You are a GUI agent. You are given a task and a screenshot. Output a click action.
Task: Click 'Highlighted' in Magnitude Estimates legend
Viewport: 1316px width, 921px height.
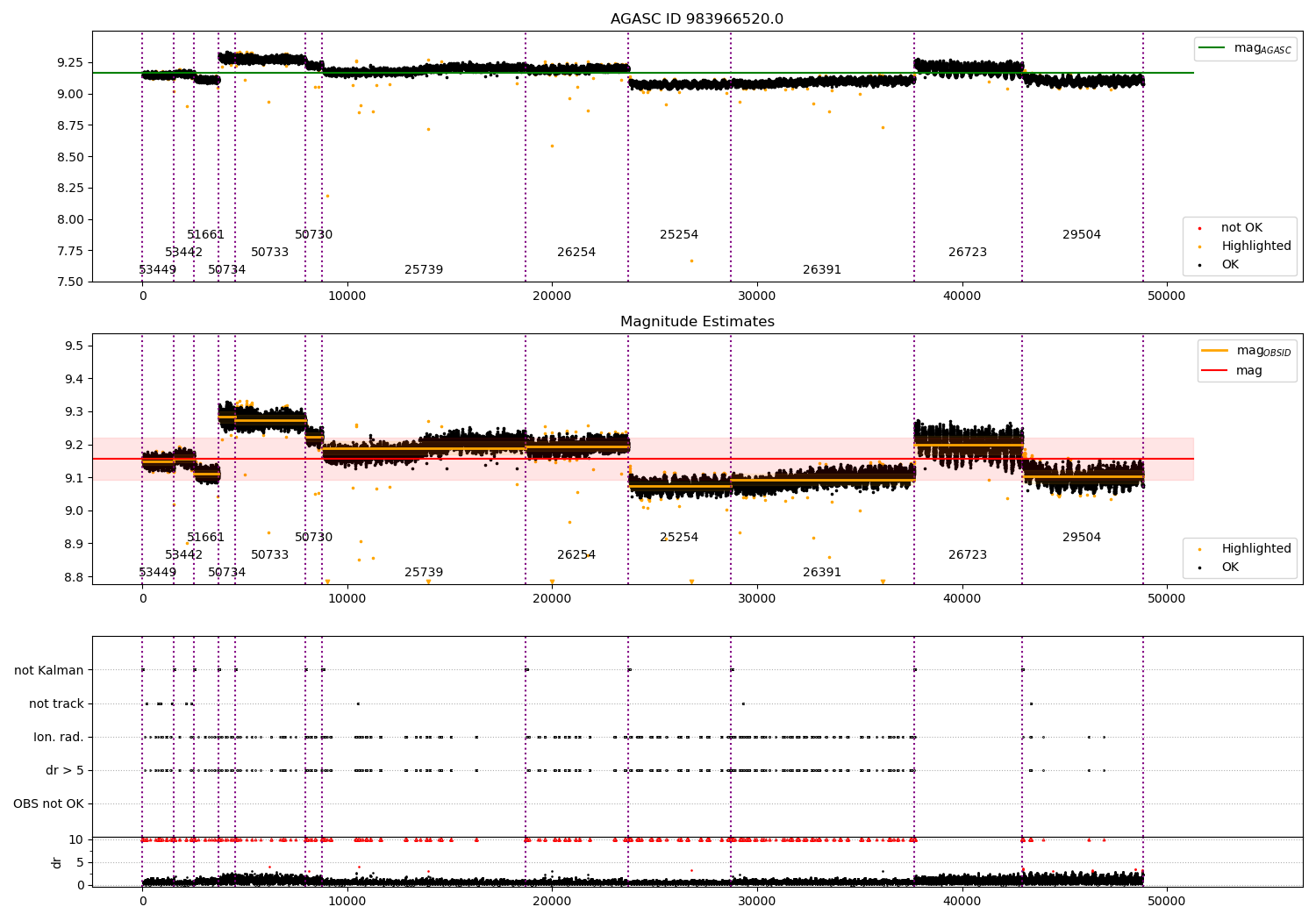point(1255,549)
